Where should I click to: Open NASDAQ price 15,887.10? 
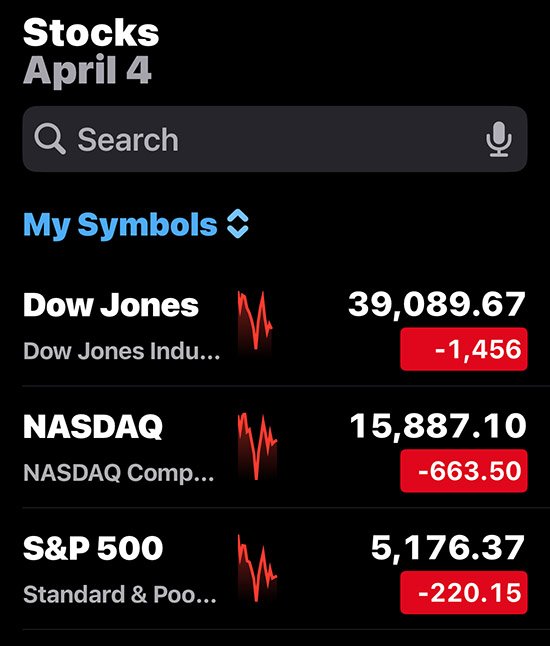pyautogui.click(x=438, y=426)
